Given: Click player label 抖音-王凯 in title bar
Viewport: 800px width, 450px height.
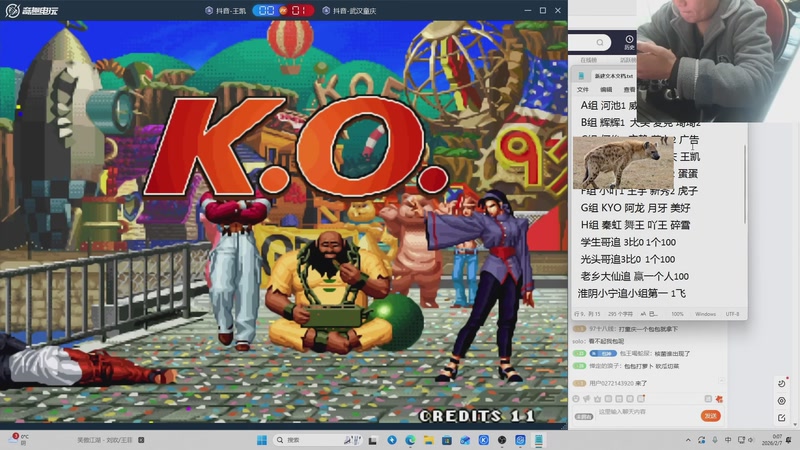Looking at the screenshot, I should (x=226, y=10).
